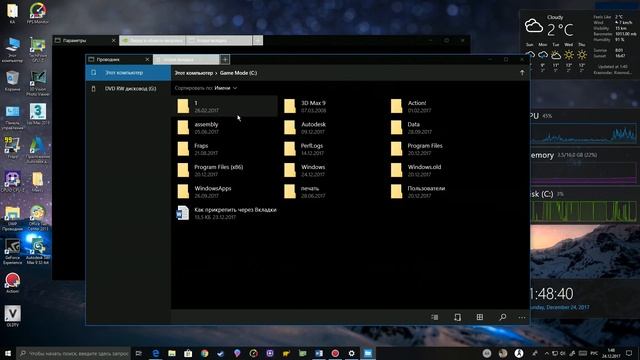
Task: Click the taskbar search input field
Action: coord(73,353)
